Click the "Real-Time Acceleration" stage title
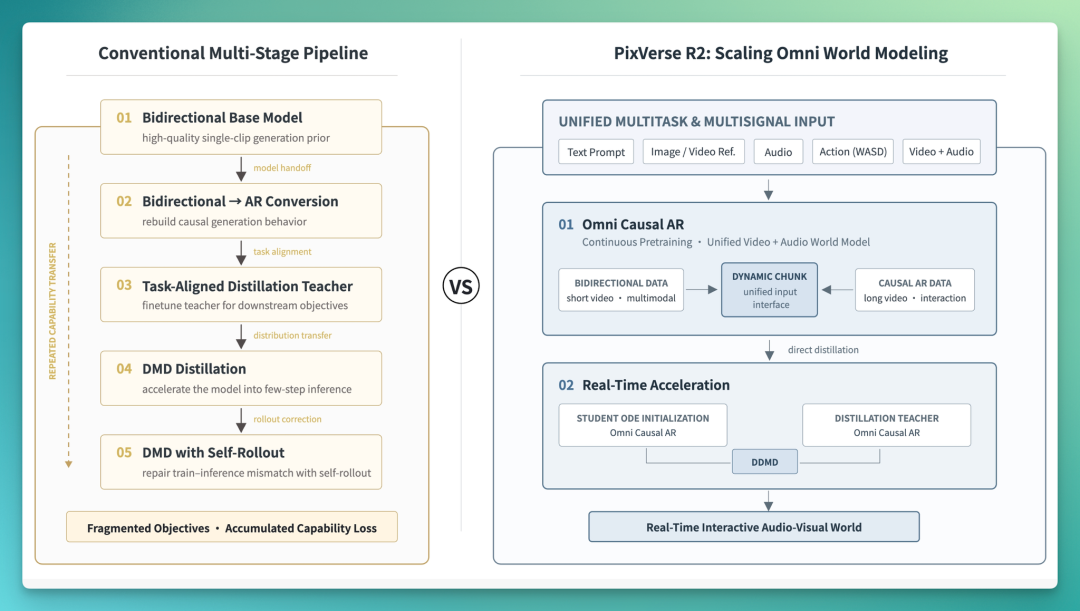 [x=656, y=385]
